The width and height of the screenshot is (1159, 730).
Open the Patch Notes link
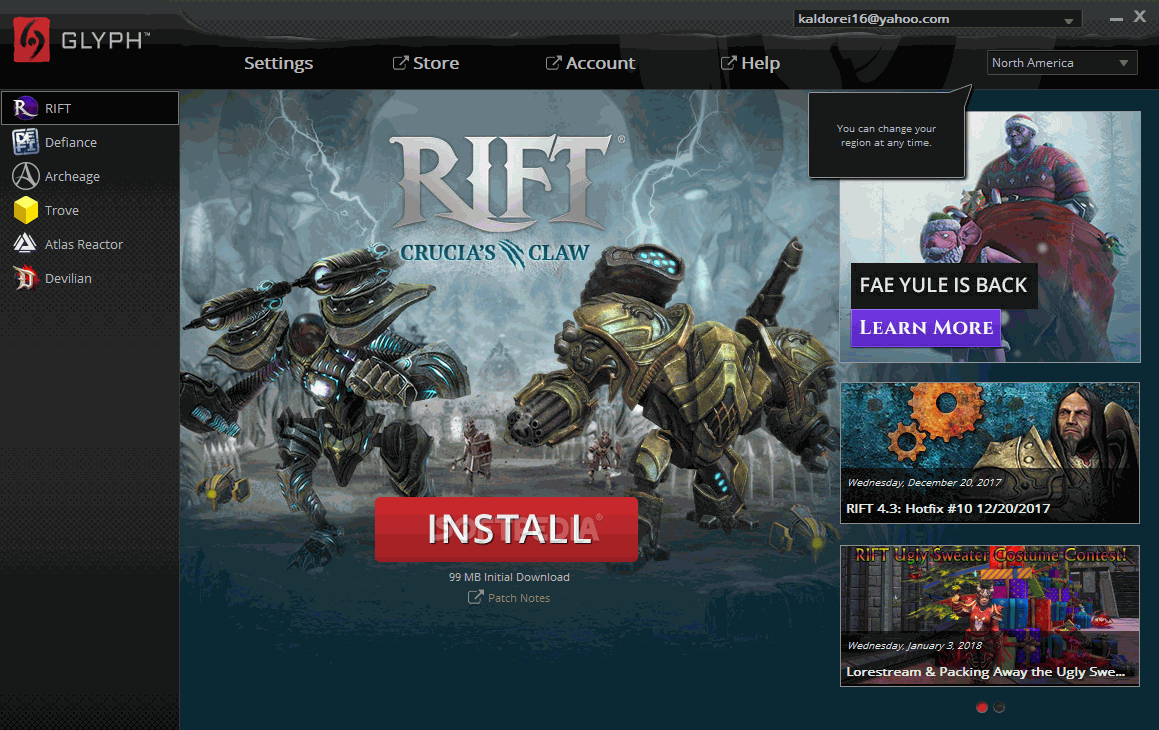pos(519,598)
